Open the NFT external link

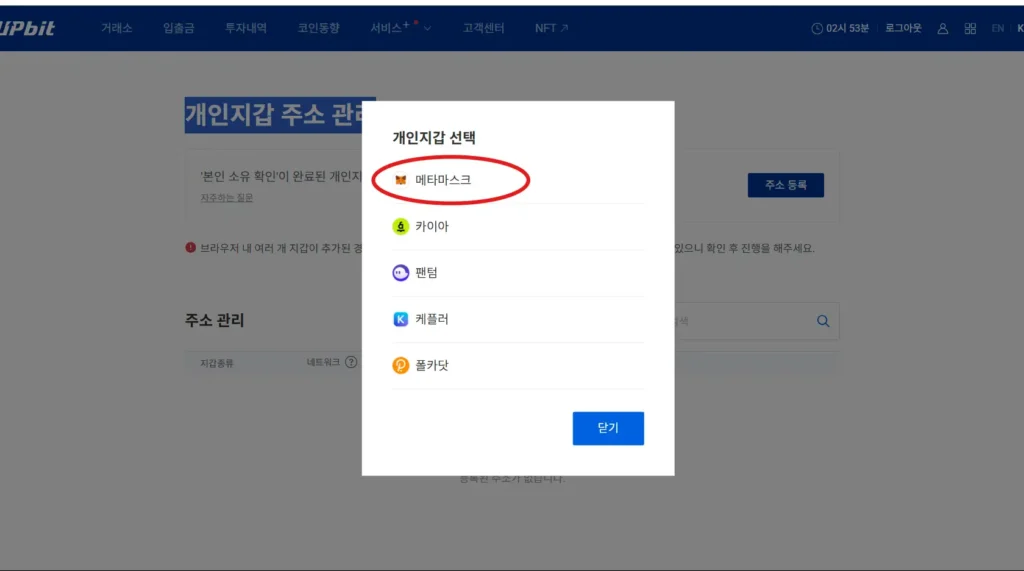pyautogui.click(x=551, y=28)
